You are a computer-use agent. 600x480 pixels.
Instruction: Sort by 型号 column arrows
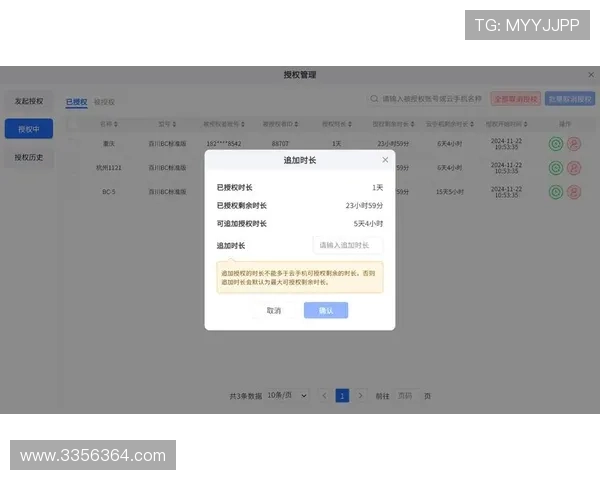coord(174,124)
